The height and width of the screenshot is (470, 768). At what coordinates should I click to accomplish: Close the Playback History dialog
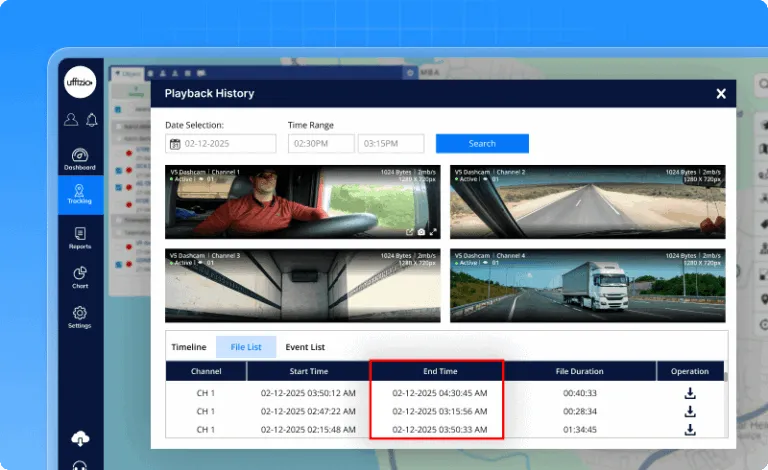pyautogui.click(x=721, y=94)
